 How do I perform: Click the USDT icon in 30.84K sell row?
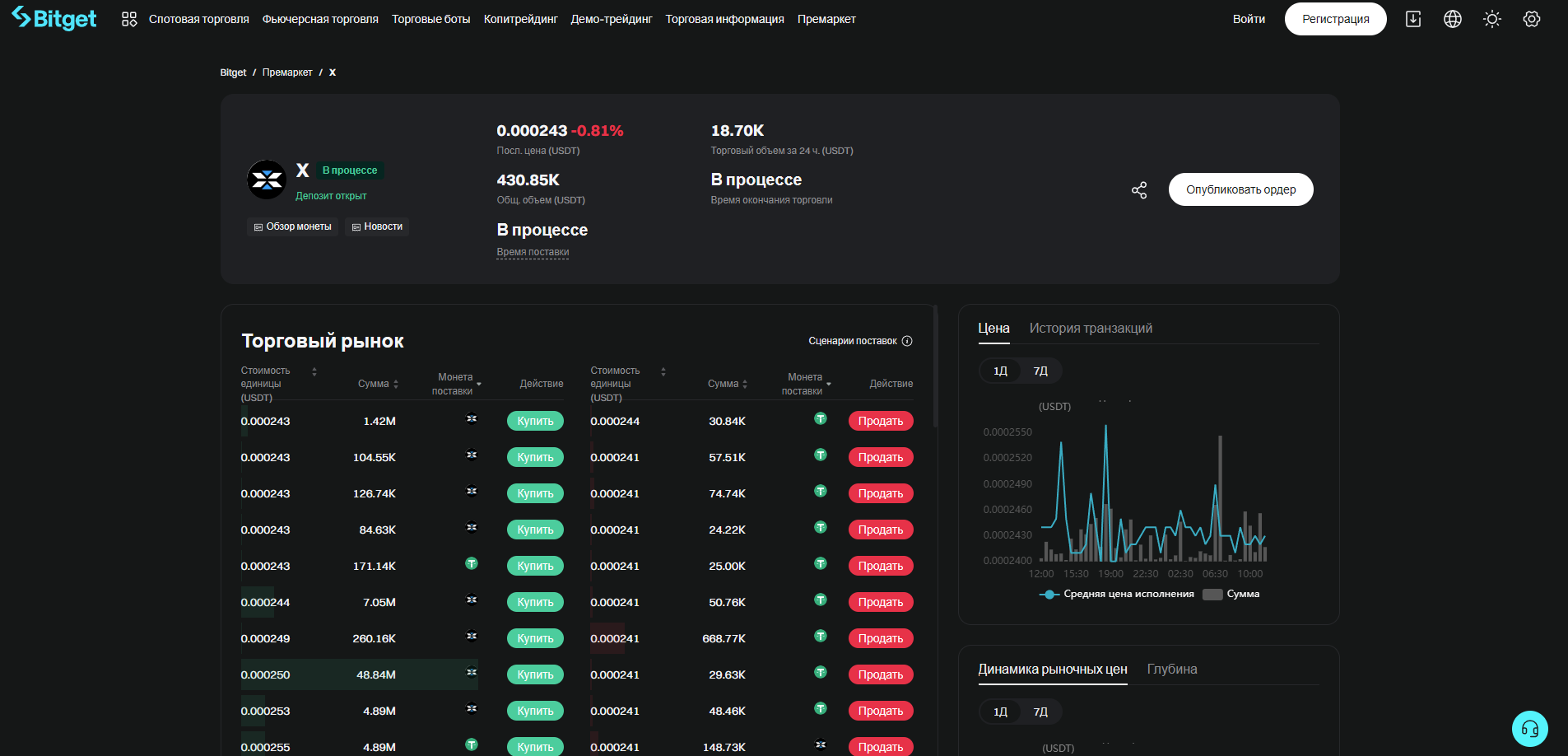tap(821, 418)
